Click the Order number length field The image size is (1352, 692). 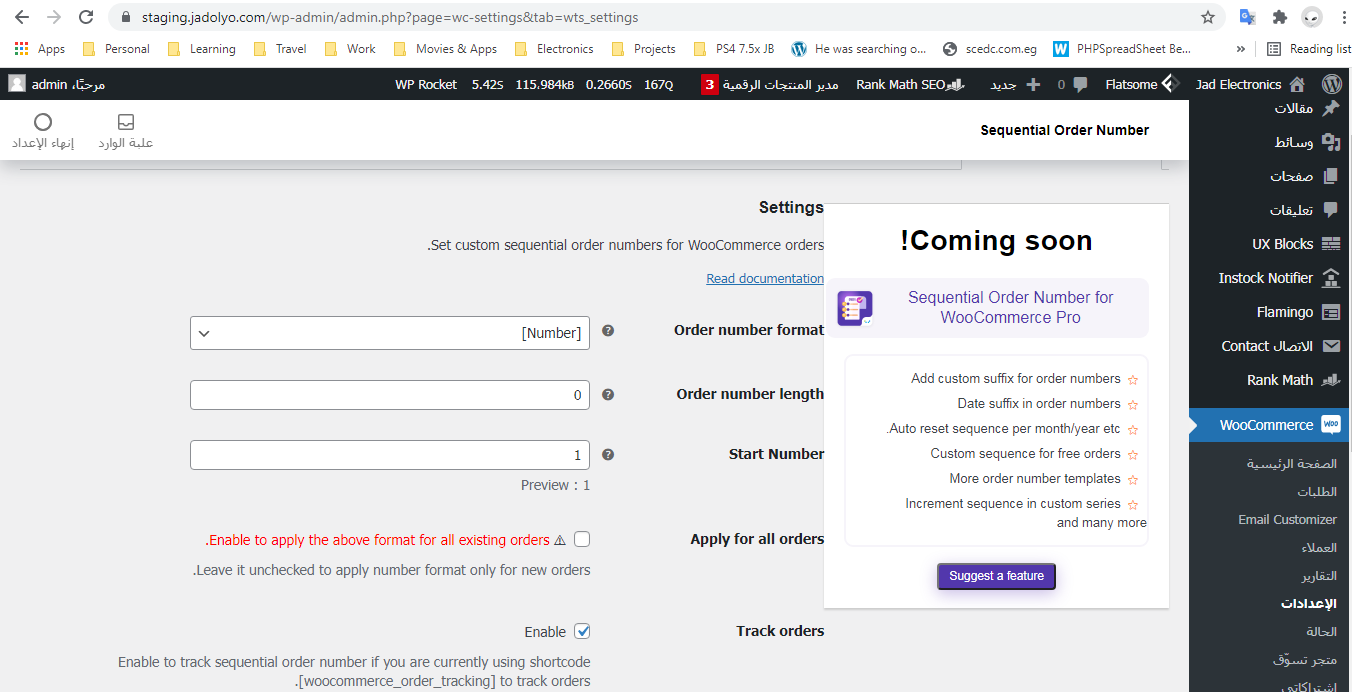click(390, 395)
